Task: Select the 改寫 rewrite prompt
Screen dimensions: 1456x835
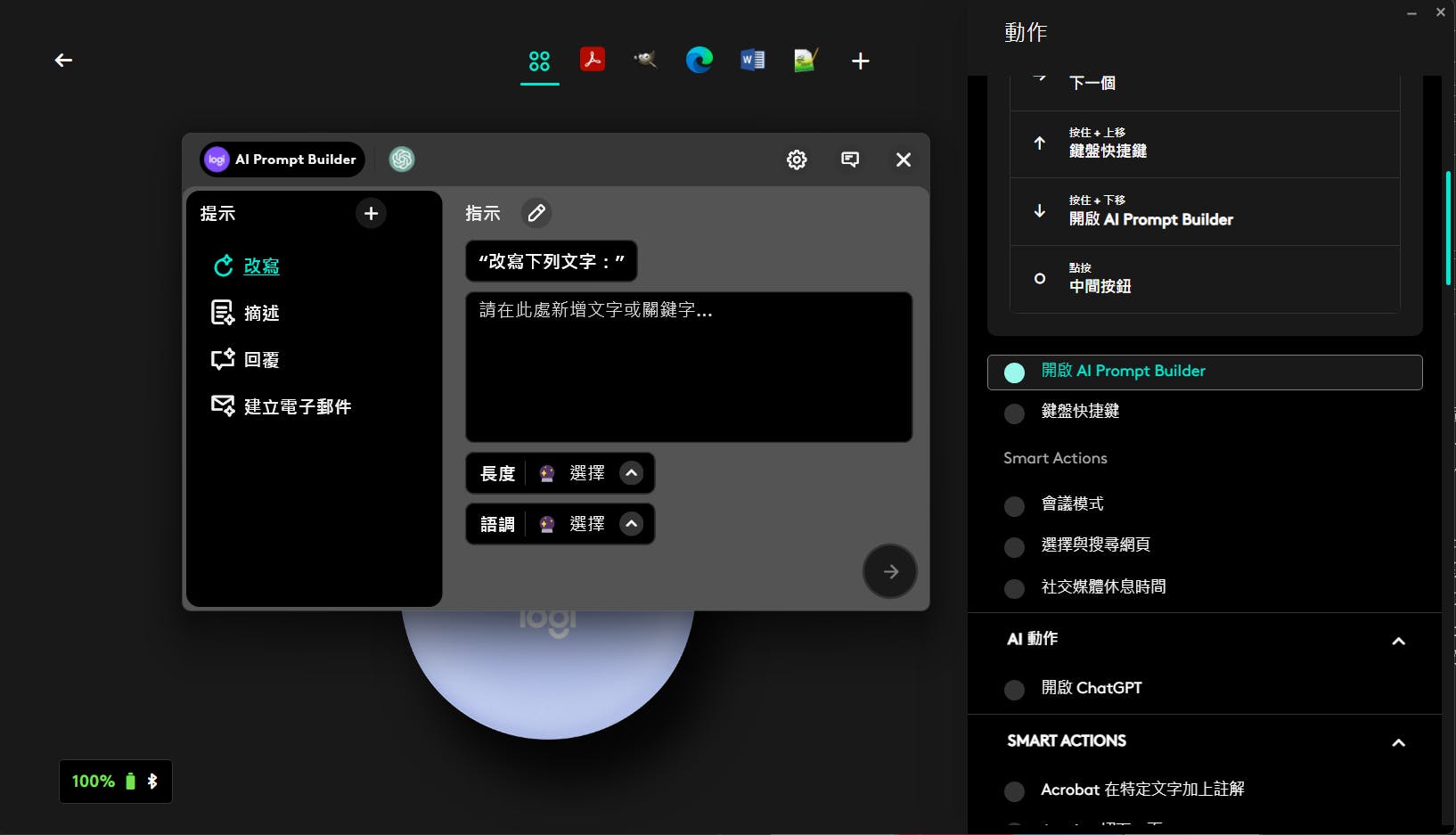Action: tap(262, 266)
